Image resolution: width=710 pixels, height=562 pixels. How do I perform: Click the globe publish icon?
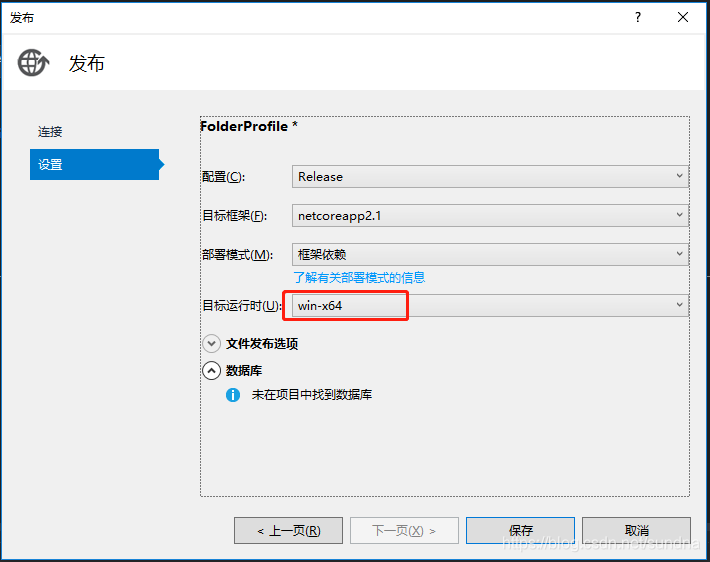pyautogui.click(x=33, y=63)
